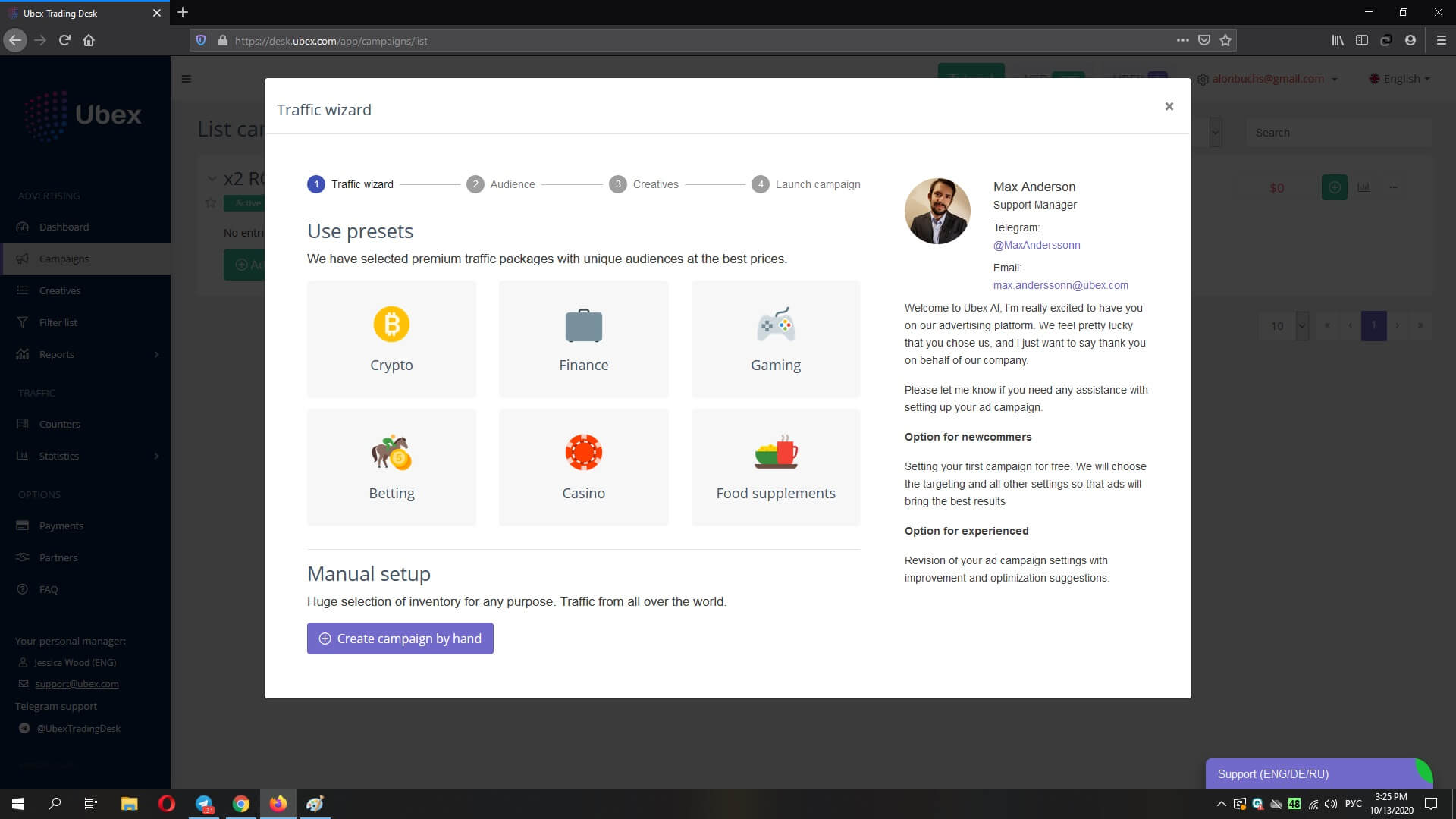Click Max Anderson's profile photo
This screenshot has width=1456, height=819.
(x=937, y=211)
